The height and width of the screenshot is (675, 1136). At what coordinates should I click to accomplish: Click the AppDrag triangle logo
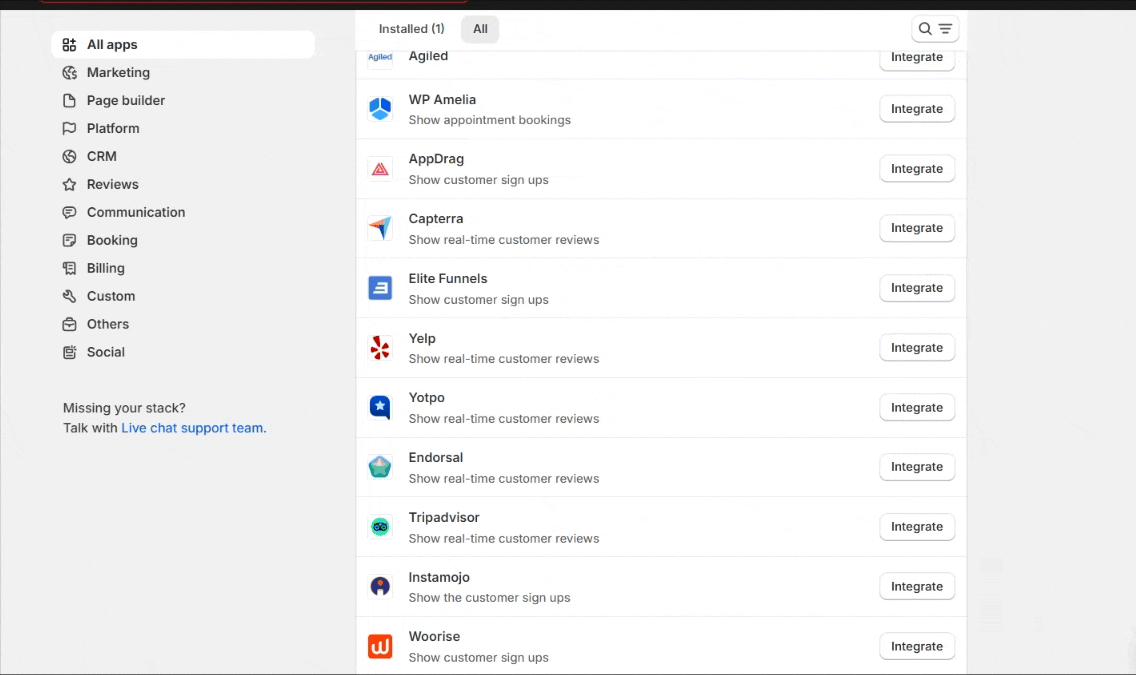click(x=380, y=169)
